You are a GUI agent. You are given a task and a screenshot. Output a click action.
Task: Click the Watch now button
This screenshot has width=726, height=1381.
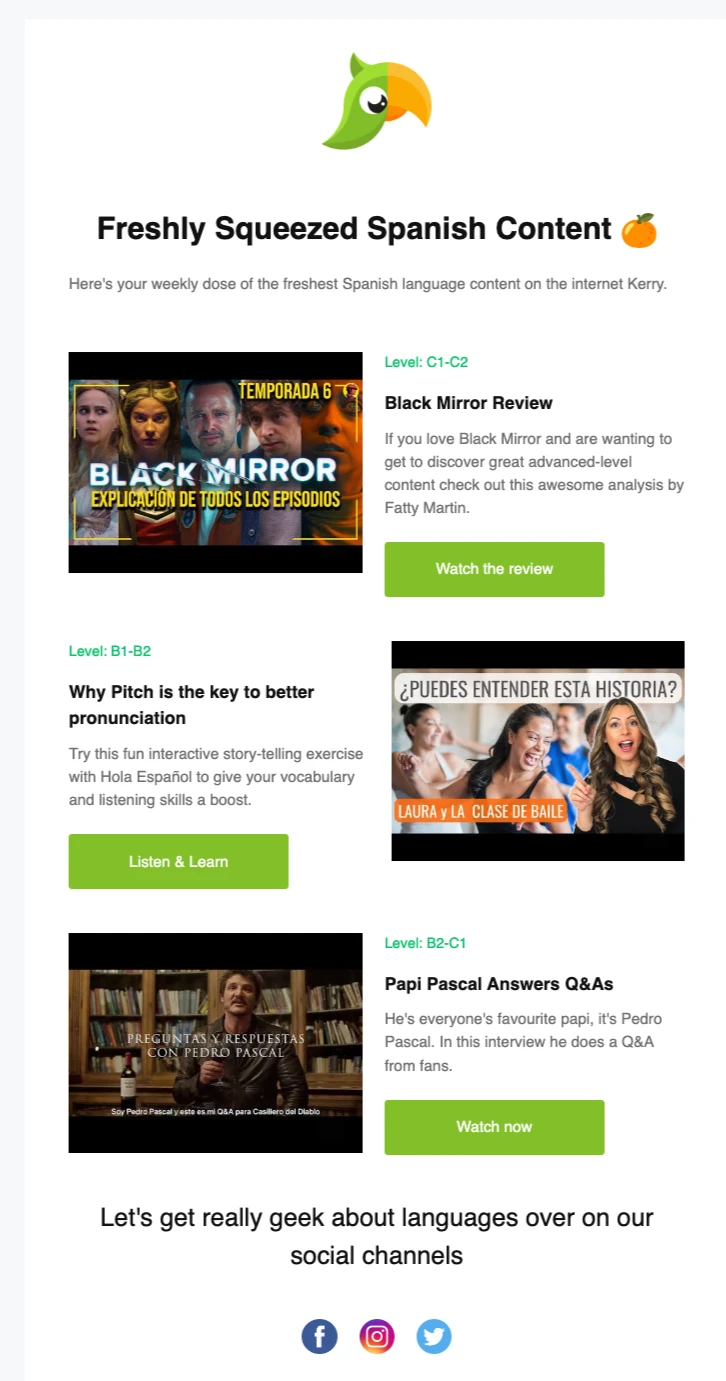[x=494, y=1127]
